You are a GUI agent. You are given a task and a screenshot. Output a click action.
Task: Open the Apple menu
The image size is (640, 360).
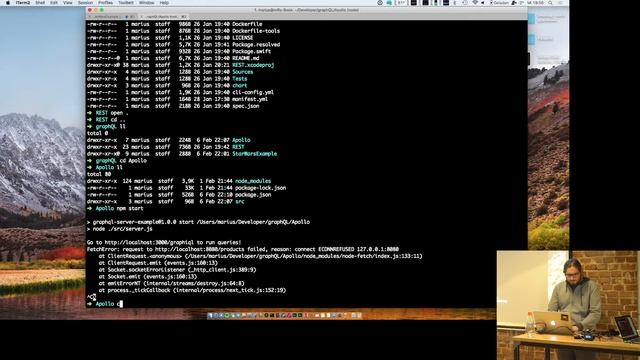point(7,2)
